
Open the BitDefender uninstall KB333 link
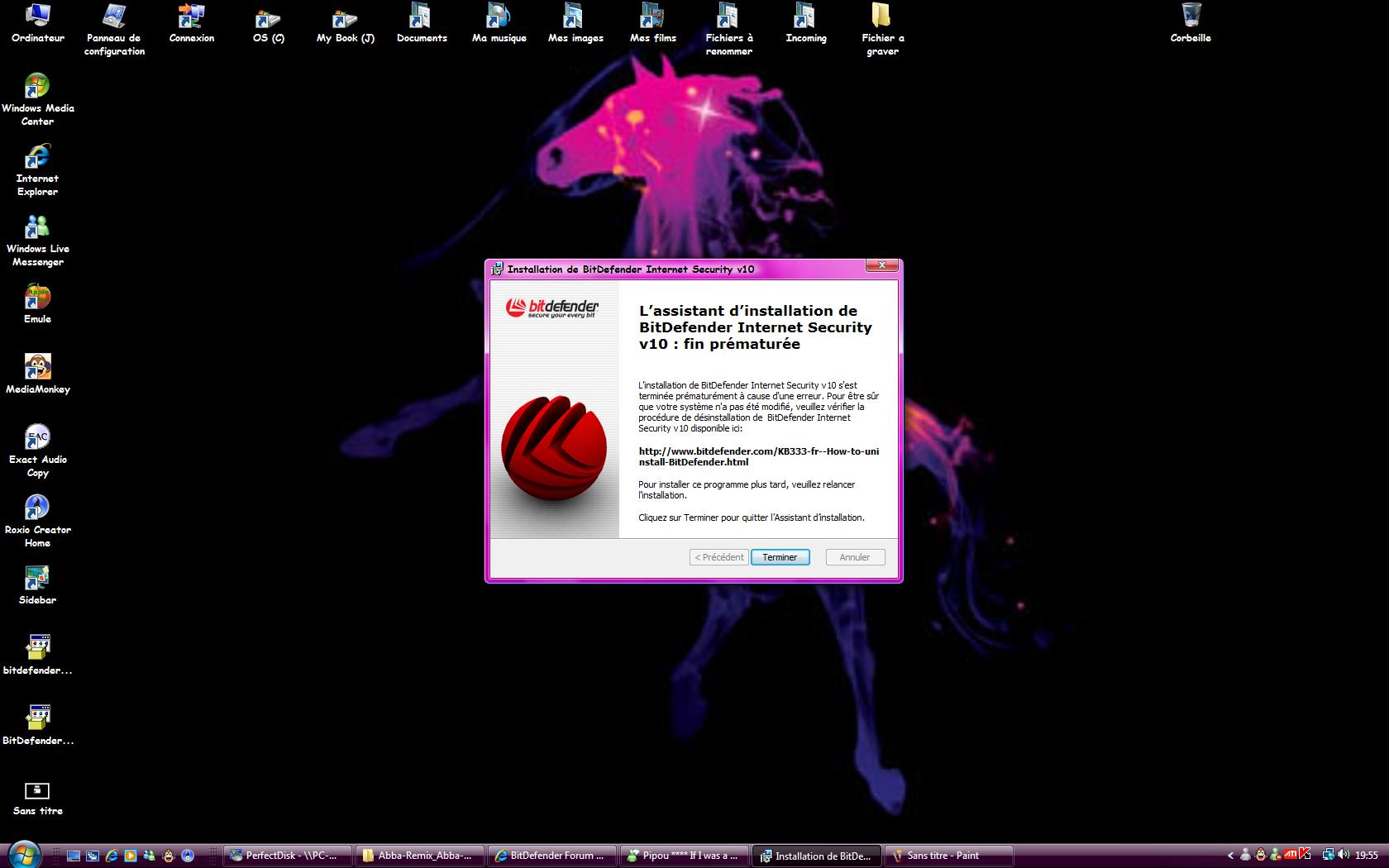tap(758, 456)
